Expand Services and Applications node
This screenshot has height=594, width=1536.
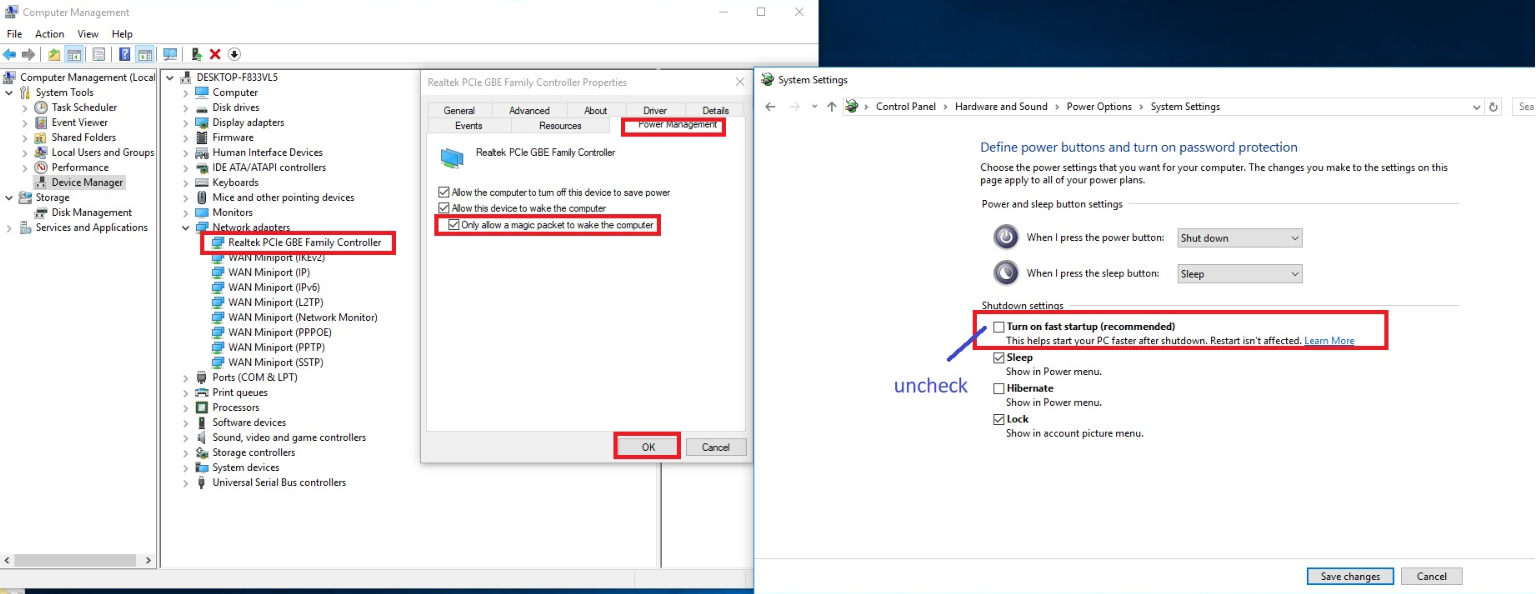(x=10, y=227)
